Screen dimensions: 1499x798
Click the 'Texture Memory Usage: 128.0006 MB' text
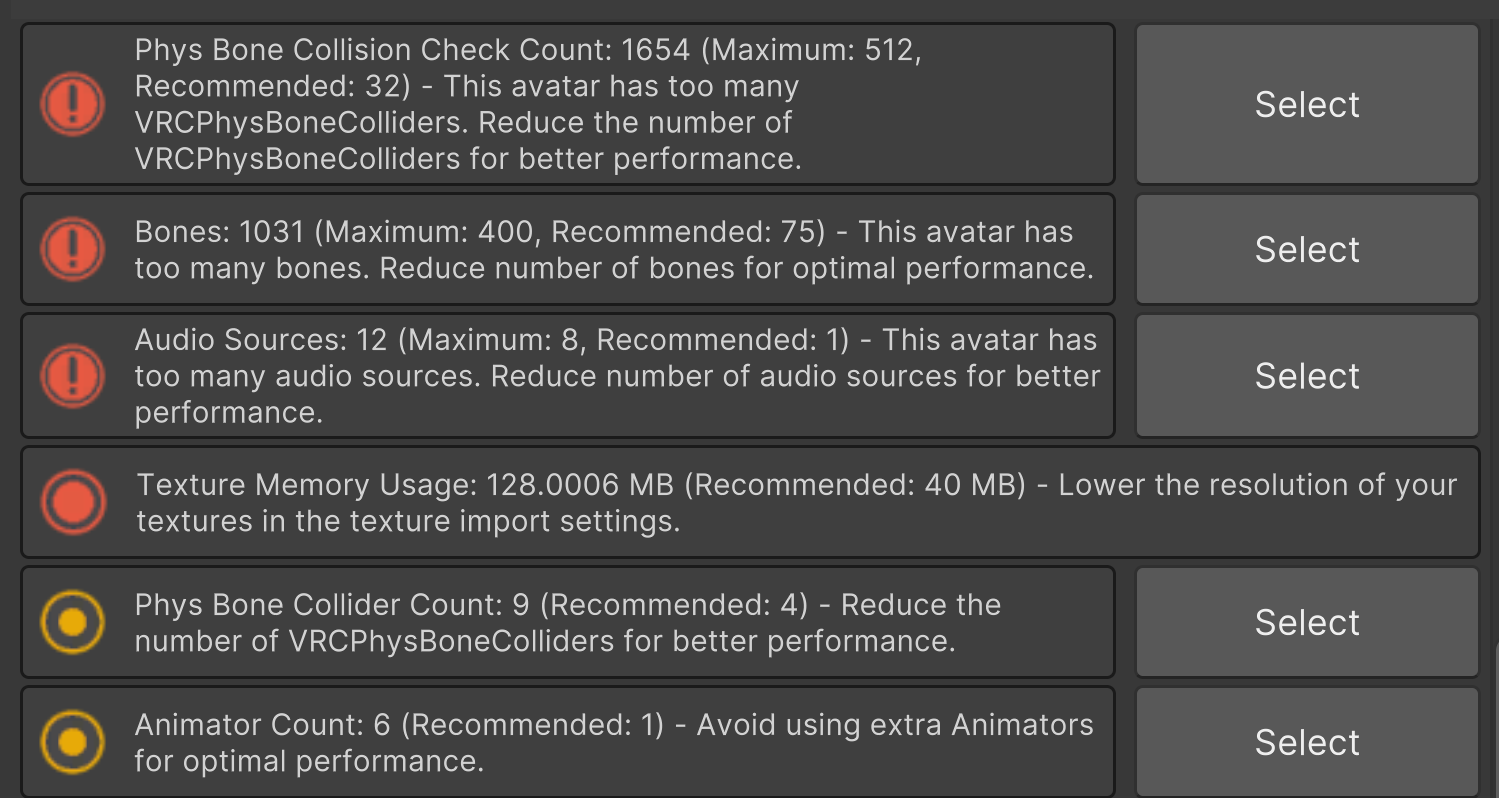(x=406, y=485)
